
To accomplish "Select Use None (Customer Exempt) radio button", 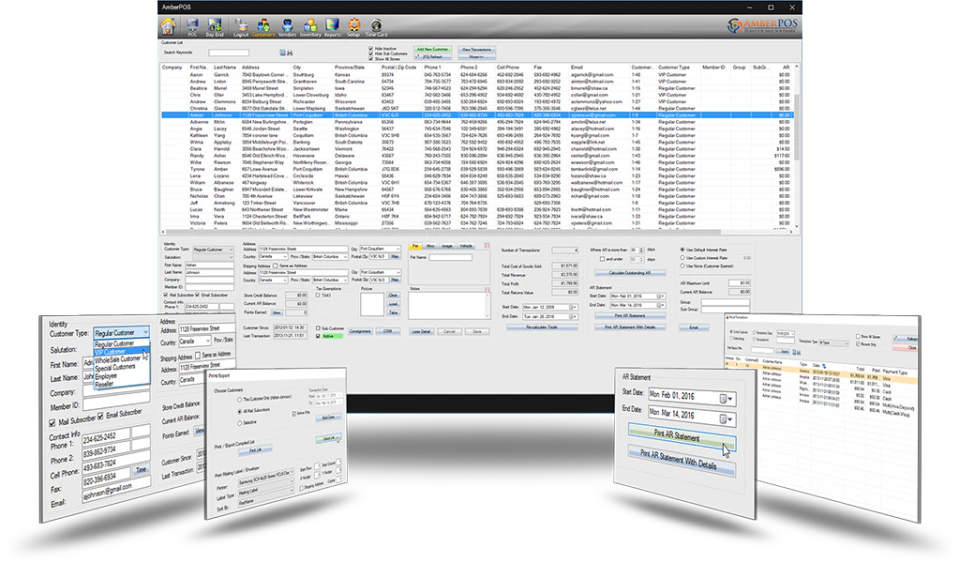I will (x=683, y=266).
